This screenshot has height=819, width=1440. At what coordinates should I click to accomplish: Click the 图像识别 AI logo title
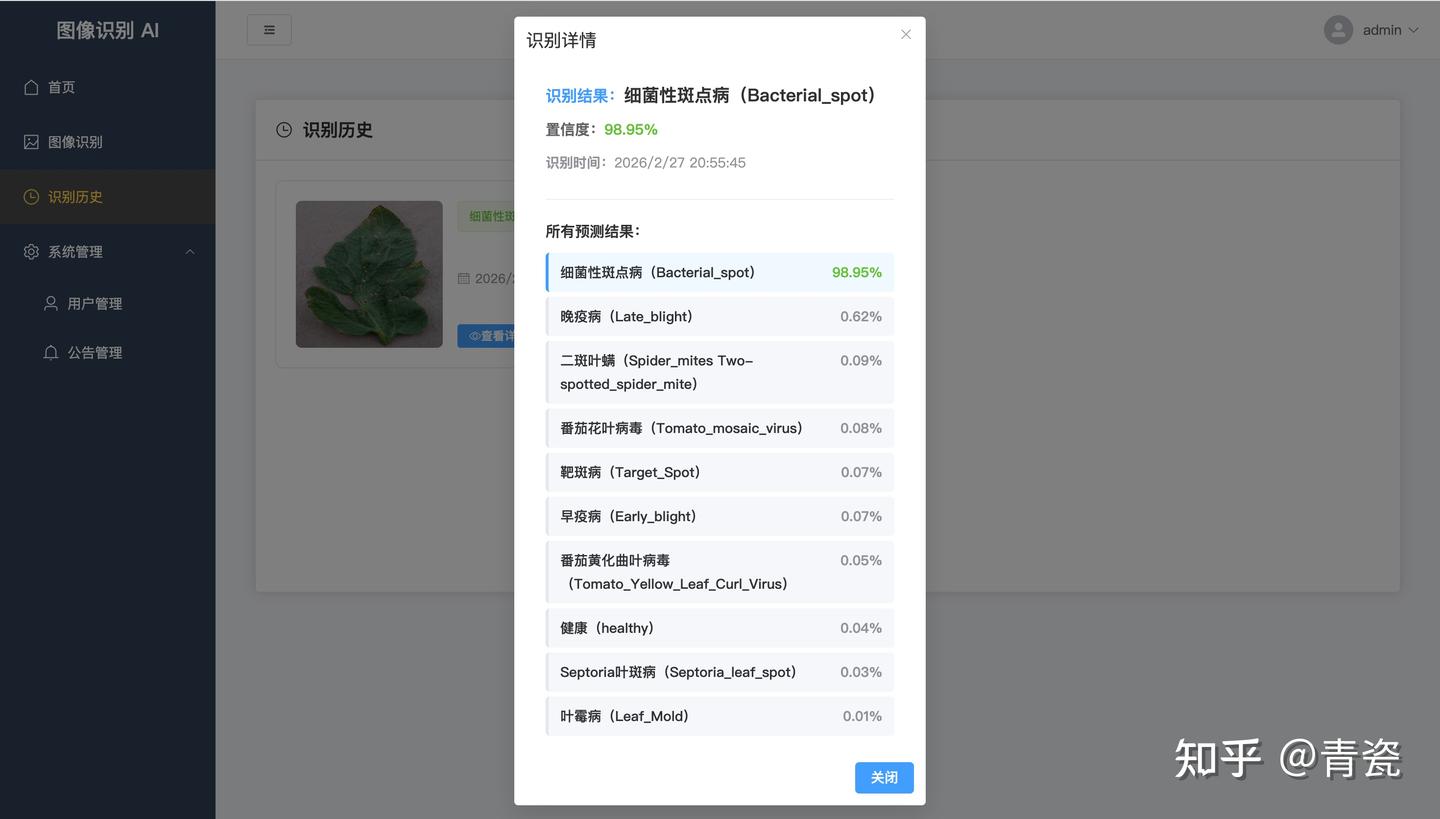[108, 30]
